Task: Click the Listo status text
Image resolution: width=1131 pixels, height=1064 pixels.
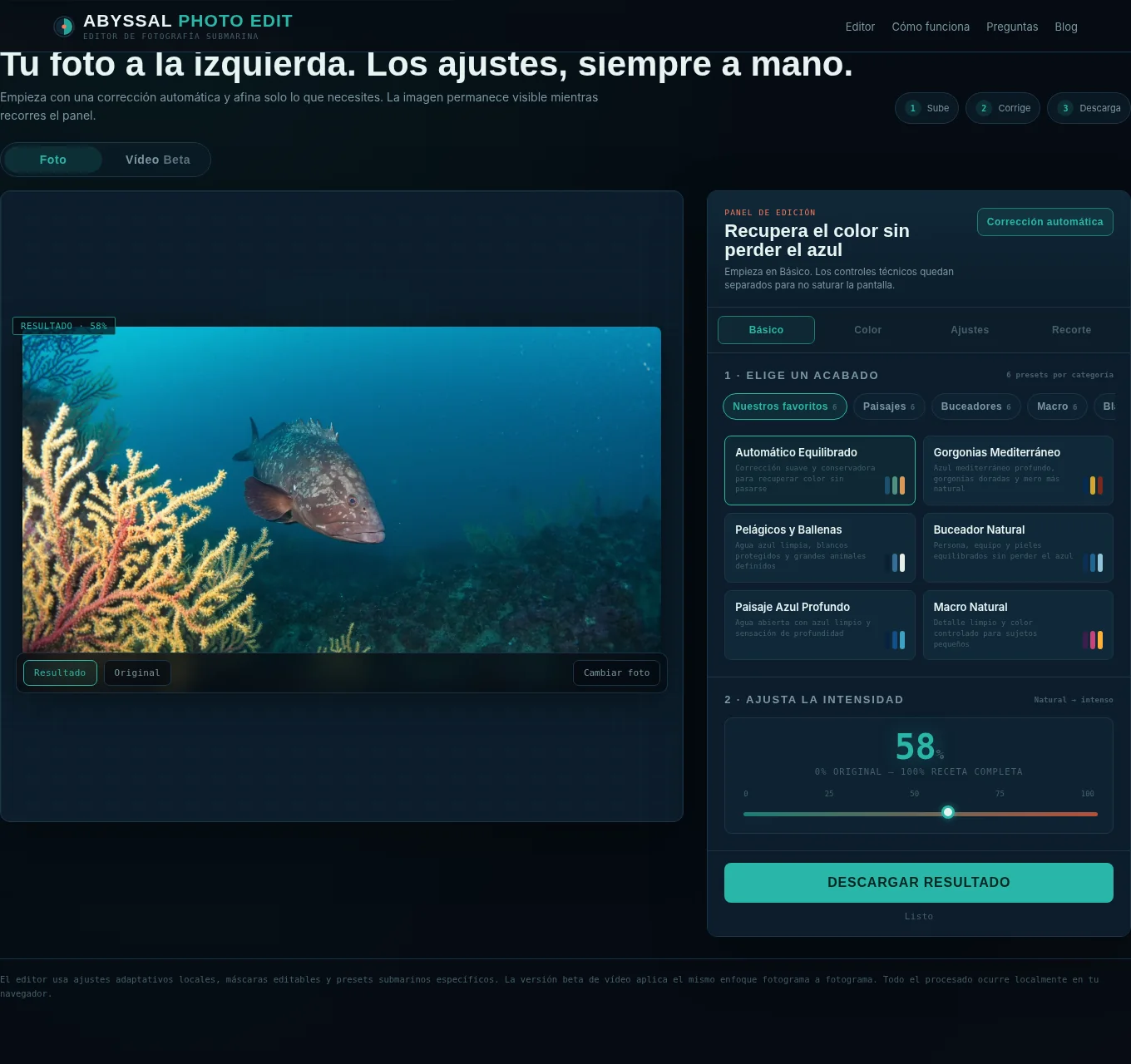Action: (x=919, y=916)
